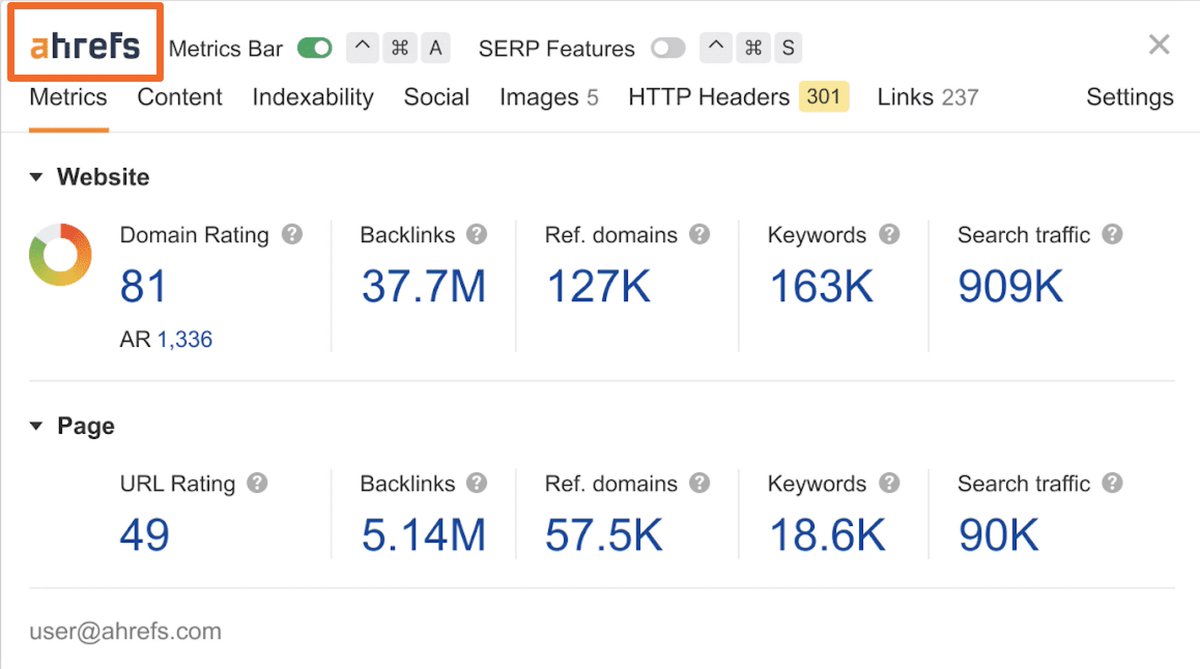Show help for URL Rating
This screenshot has width=1200, height=669.
(x=258, y=483)
